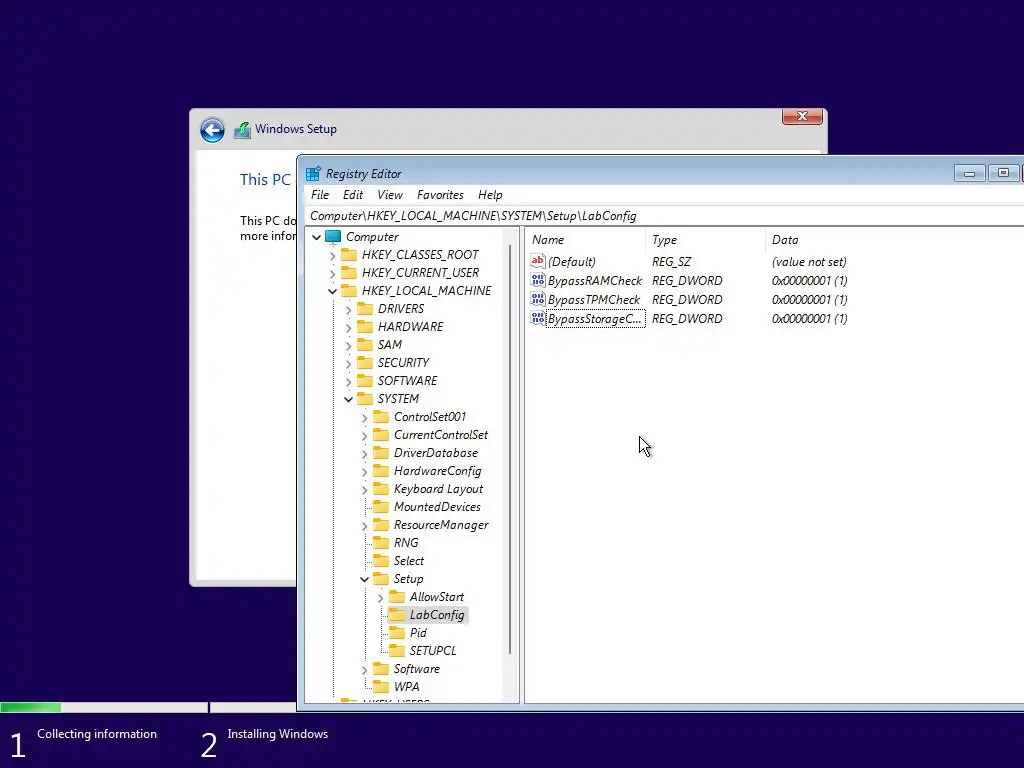The image size is (1024, 768).
Task: Click the HardwareConfig folder icon
Action: pyautogui.click(x=381, y=471)
